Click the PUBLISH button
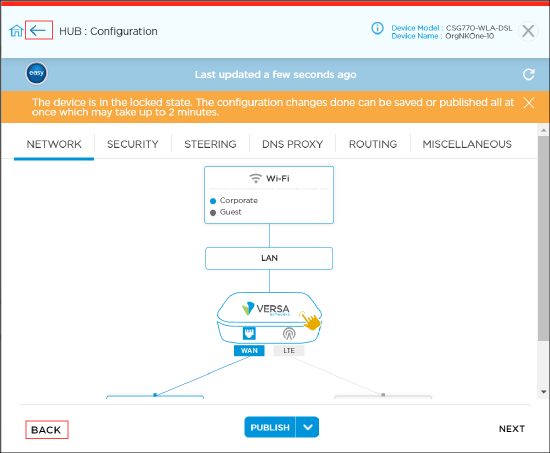This screenshot has width=550, height=453. tap(270, 427)
